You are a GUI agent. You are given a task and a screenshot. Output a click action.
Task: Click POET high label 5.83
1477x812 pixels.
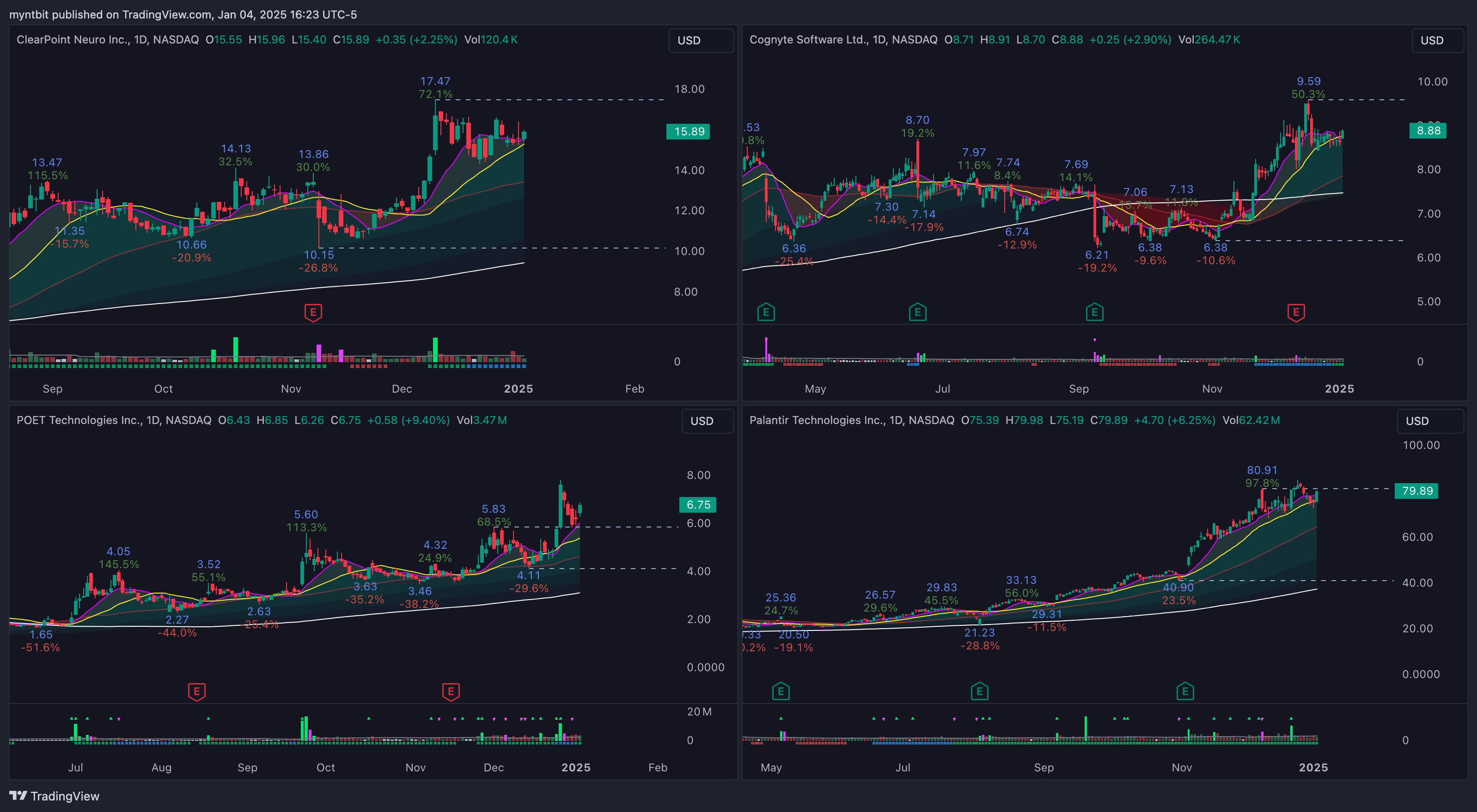tap(494, 509)
